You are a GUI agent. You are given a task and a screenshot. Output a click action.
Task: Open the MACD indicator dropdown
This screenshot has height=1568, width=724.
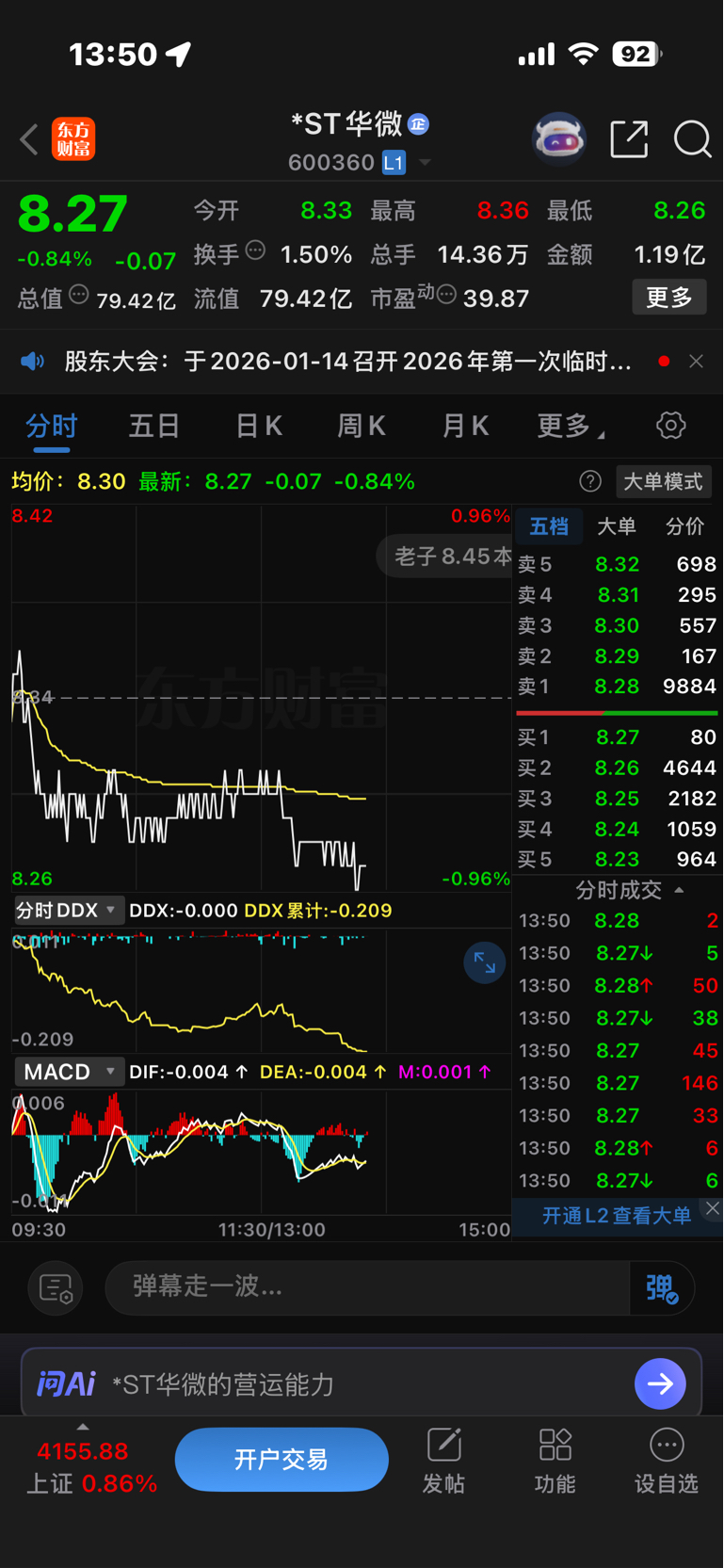(x=68, y=1072)
